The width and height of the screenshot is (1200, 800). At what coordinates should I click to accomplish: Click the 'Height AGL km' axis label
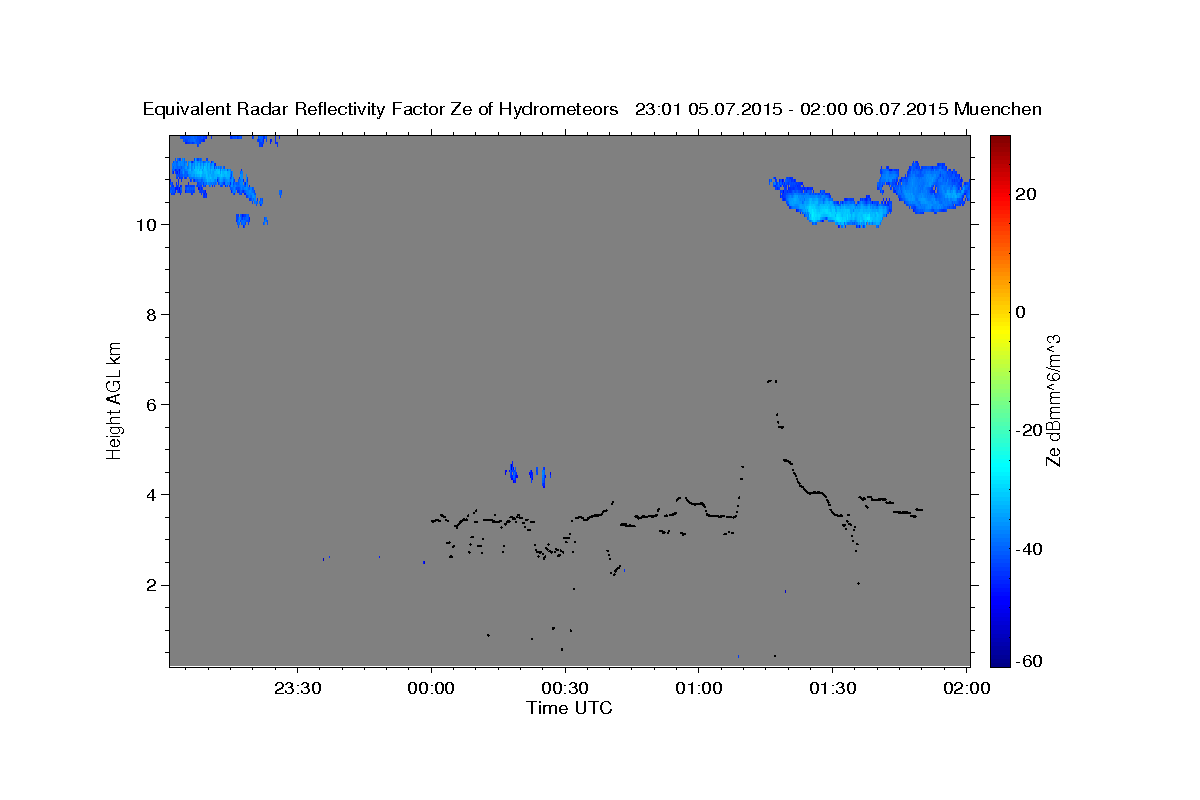coord(115,399)
